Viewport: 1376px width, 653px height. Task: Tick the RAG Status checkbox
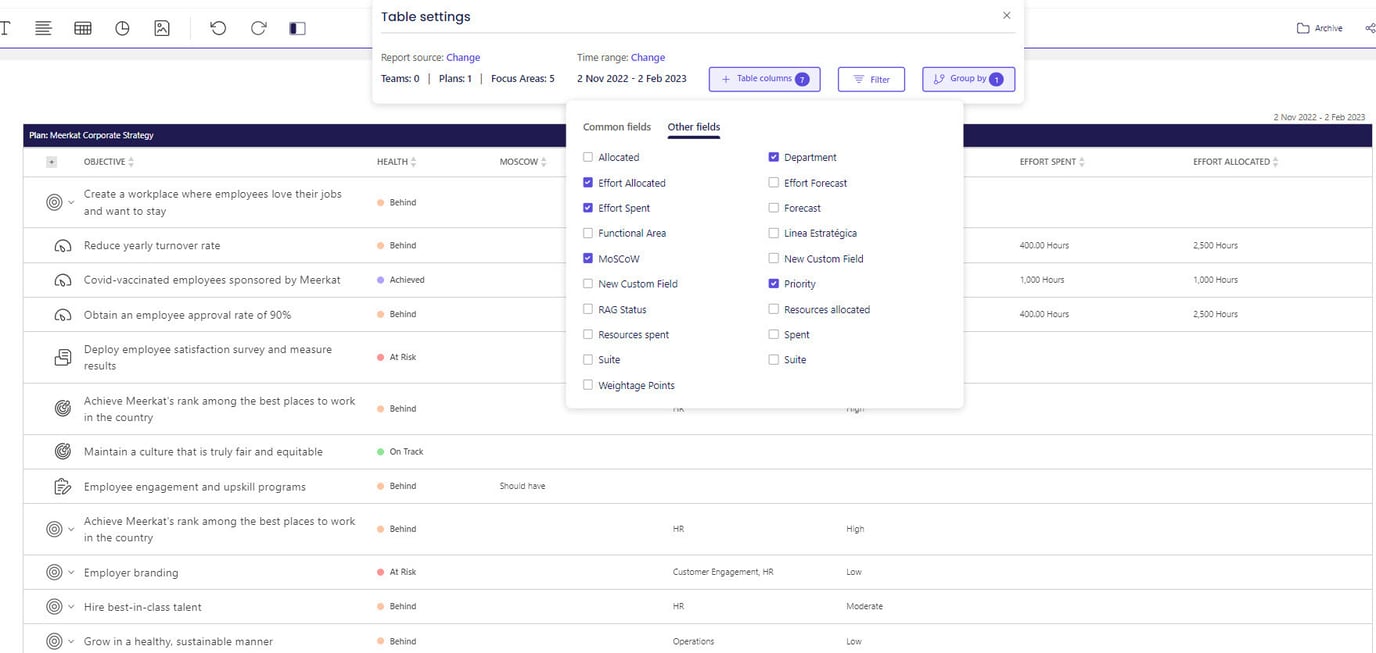(x=588, y=309)
